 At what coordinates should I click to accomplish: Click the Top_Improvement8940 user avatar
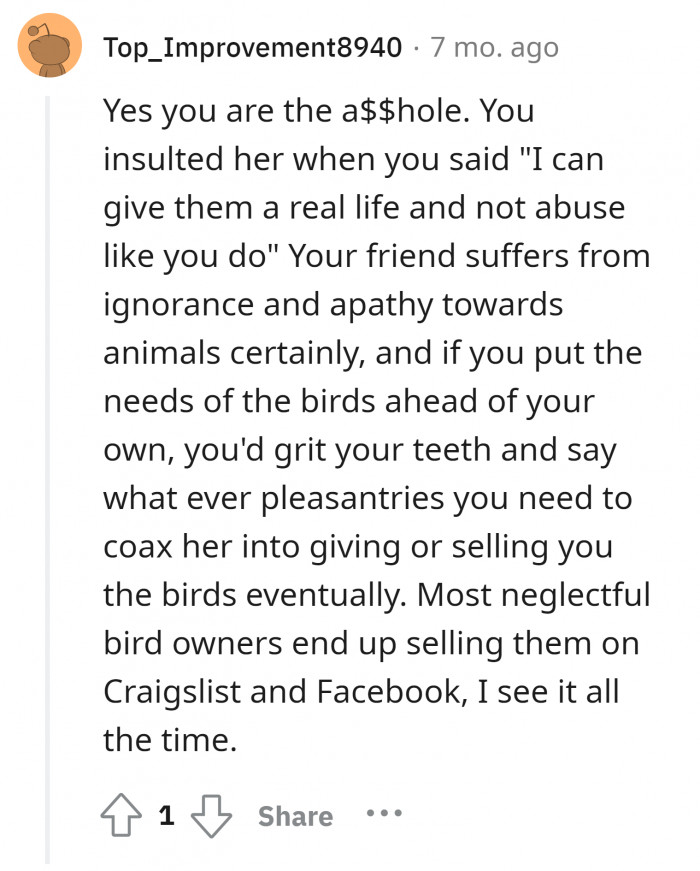pos(49,47)
